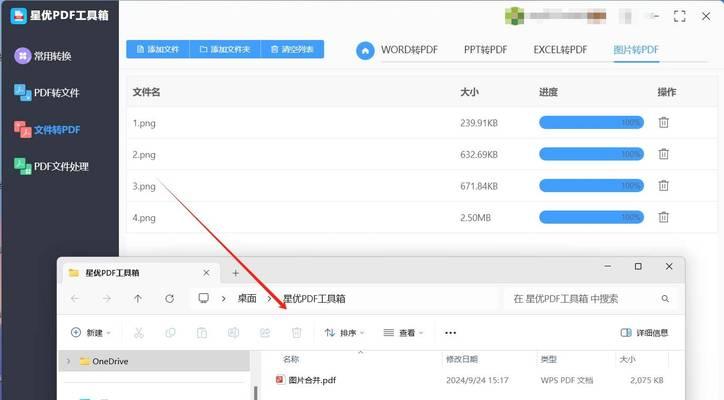Open the PDF转文件 sidebar section
The width and height of the screenshot is (724, 400).
[x=47, y=93]
